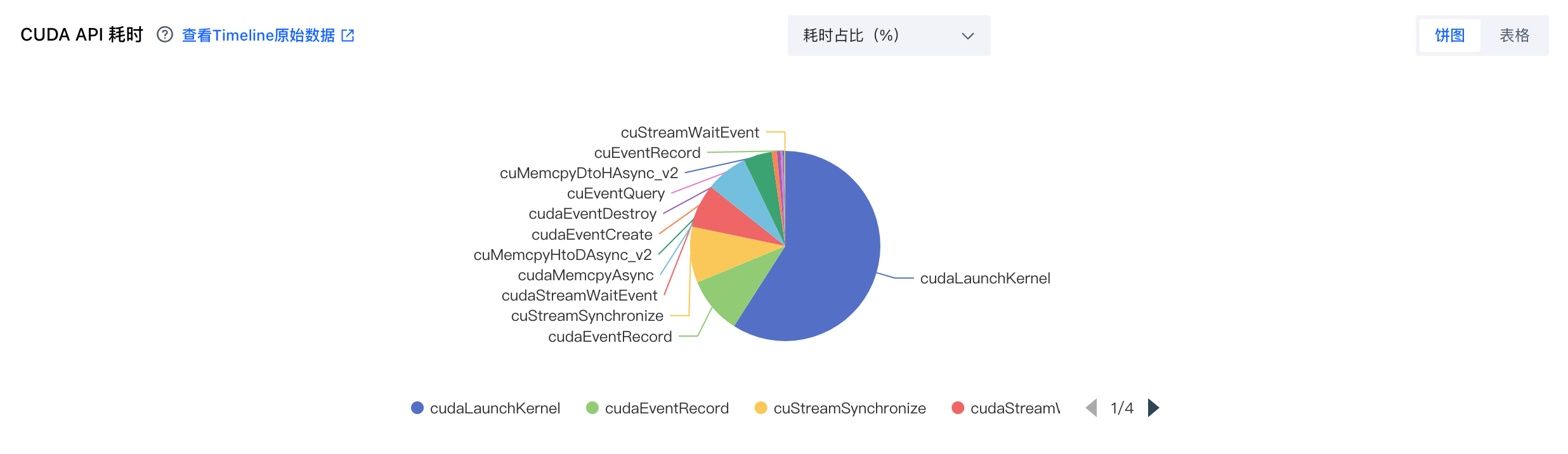Click the cudaLaunchKernel pie label
This screenshot has height=454, width=1568.
[x=985, y=278]
